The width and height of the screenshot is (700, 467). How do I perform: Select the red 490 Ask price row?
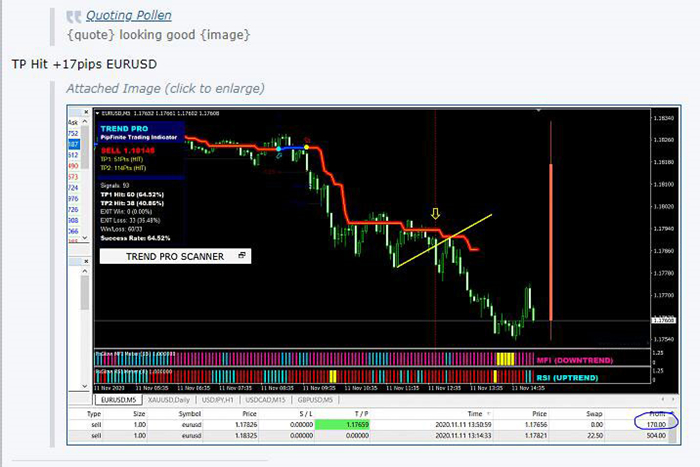pos(74,166)
